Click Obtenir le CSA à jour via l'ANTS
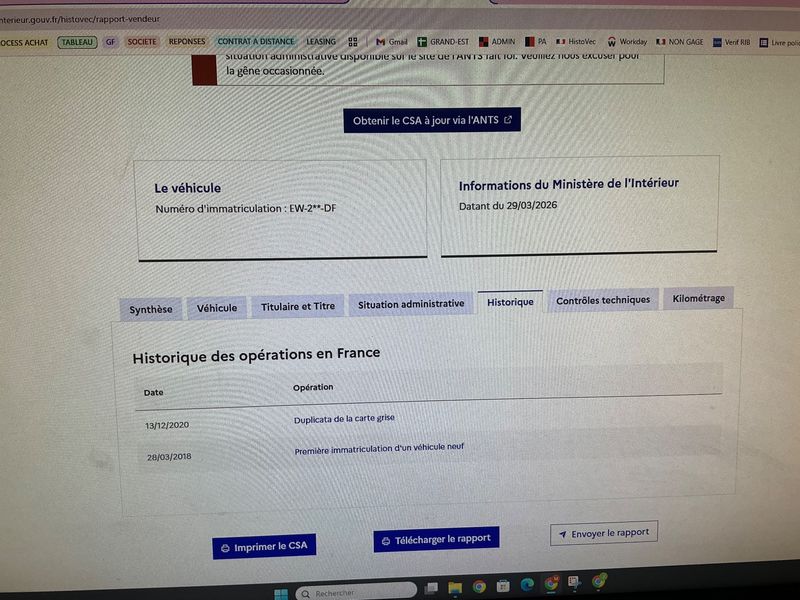Viewport: 800px width, 600px height. (x=432, y=120)
